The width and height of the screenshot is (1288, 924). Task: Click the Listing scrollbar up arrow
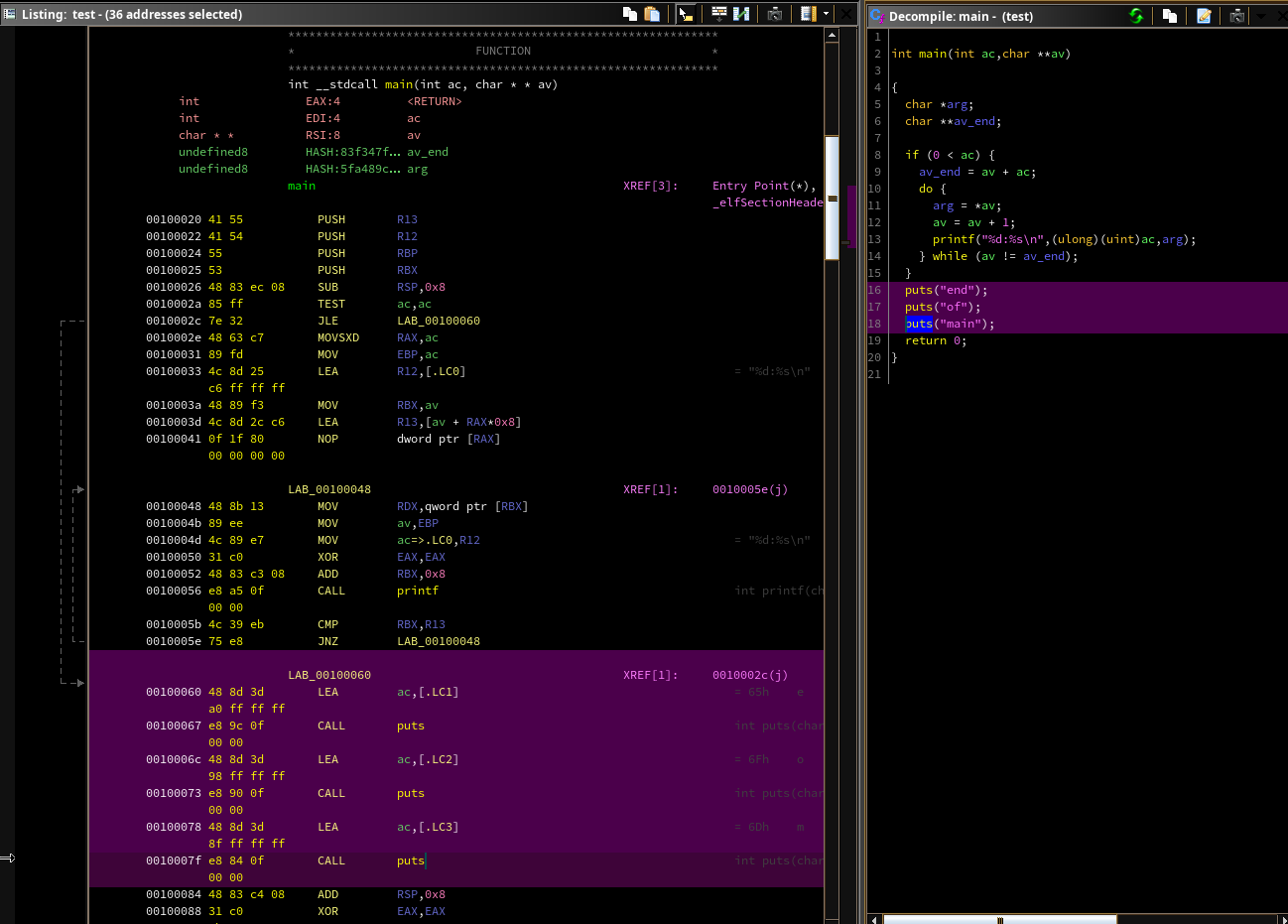(832, 35)
